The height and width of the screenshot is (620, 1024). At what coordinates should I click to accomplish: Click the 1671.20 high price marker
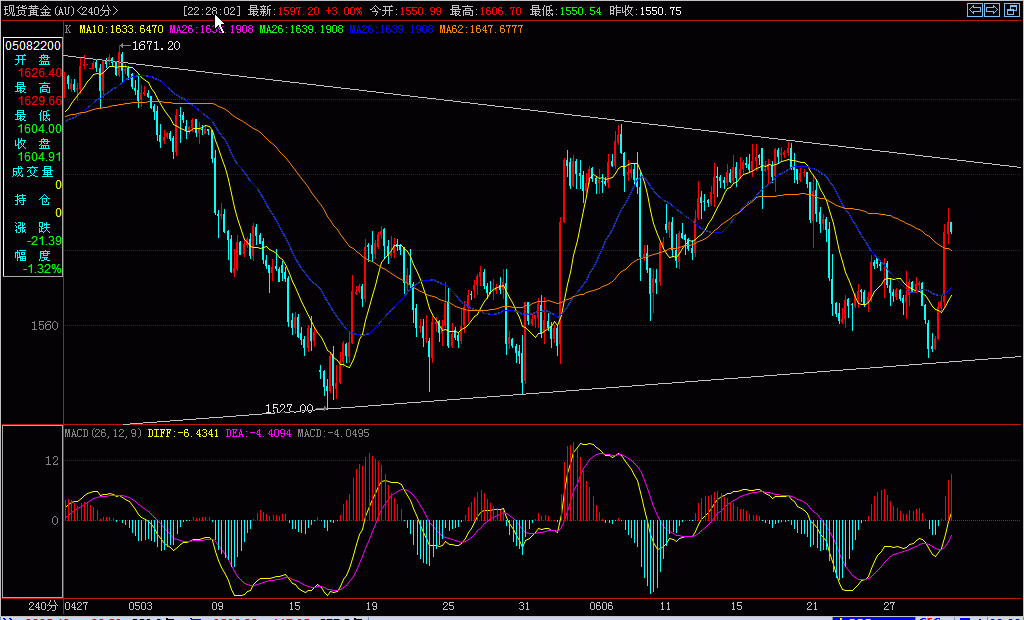[x=156, y=46]
